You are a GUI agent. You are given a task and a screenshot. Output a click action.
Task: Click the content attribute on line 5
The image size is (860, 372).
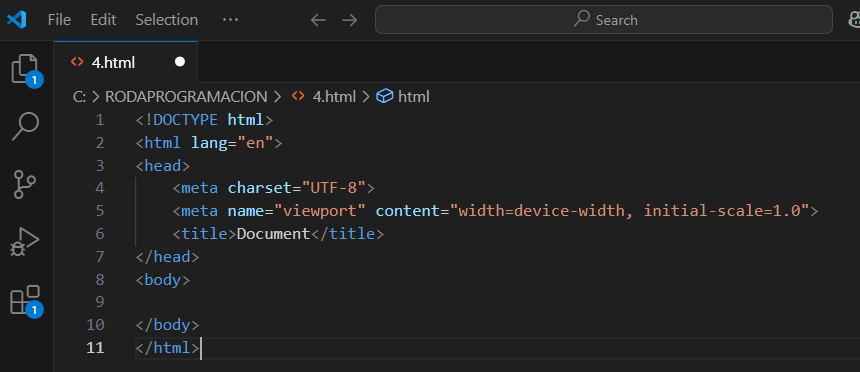tap(408, 211)
